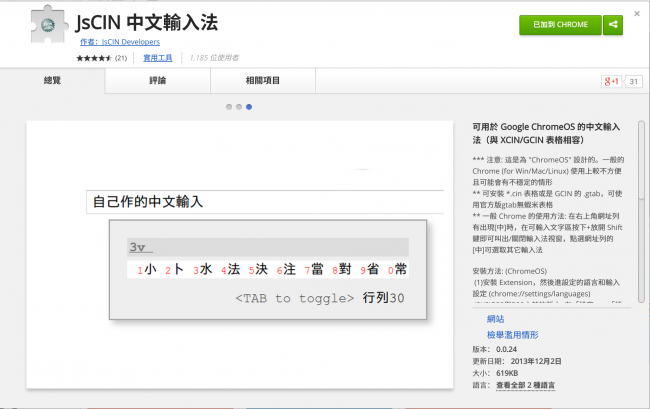Click the 已加到 CHROME button

(x=560, y=25)
